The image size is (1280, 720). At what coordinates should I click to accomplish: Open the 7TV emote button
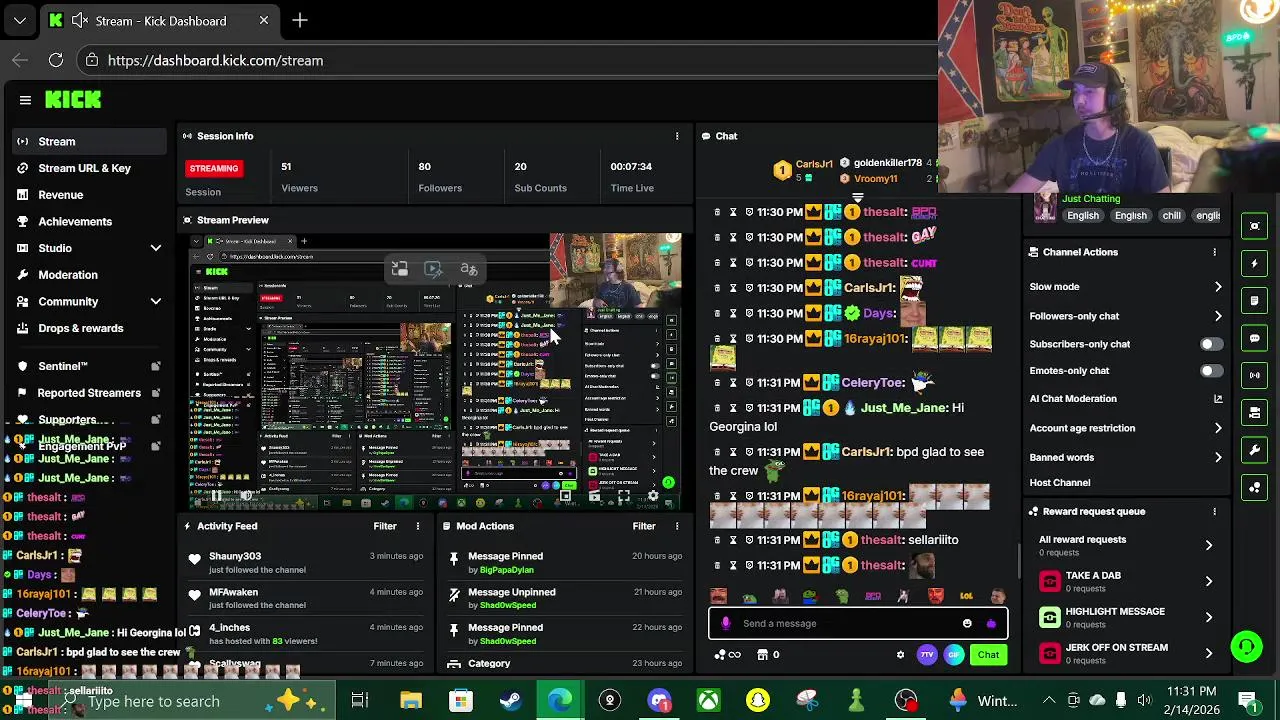tap(927, 655)
